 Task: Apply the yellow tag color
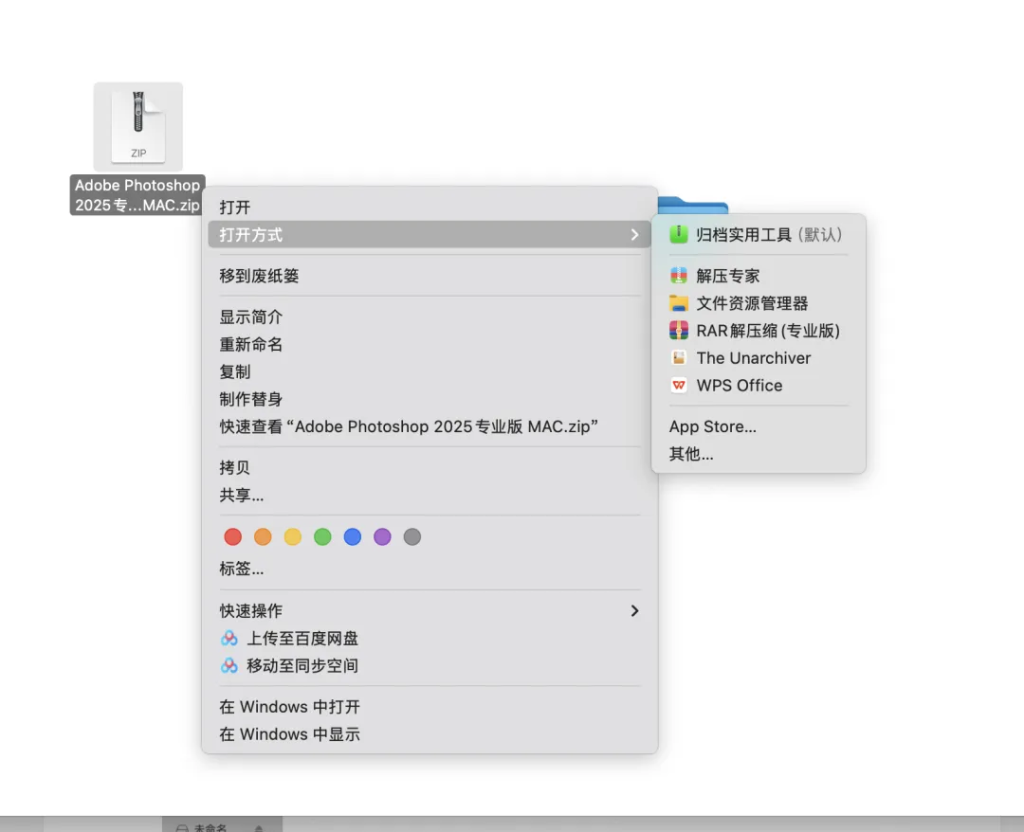tap(293, 537)
